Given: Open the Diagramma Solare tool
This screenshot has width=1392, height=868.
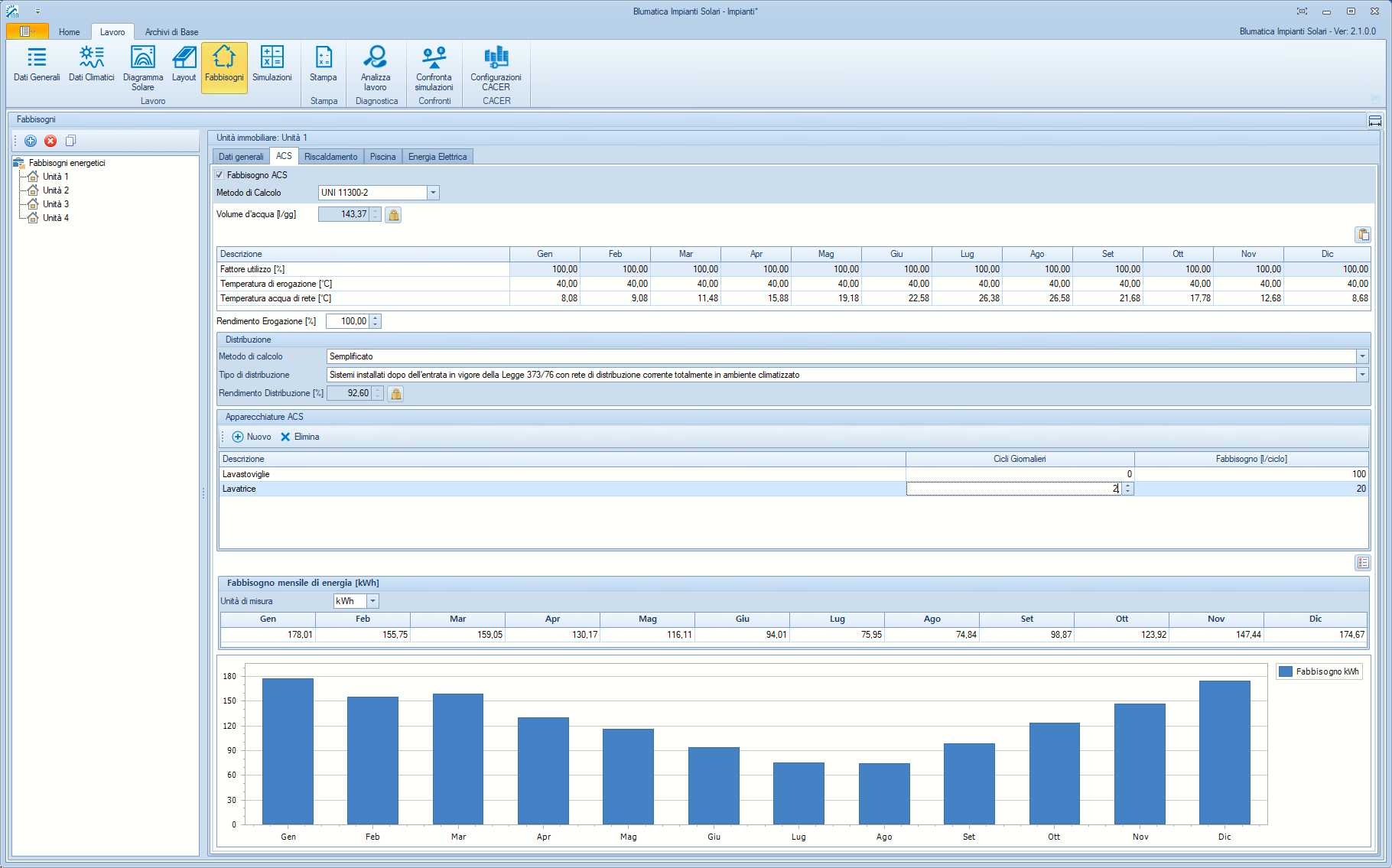Looking at the screenshot, I should 143,66.
